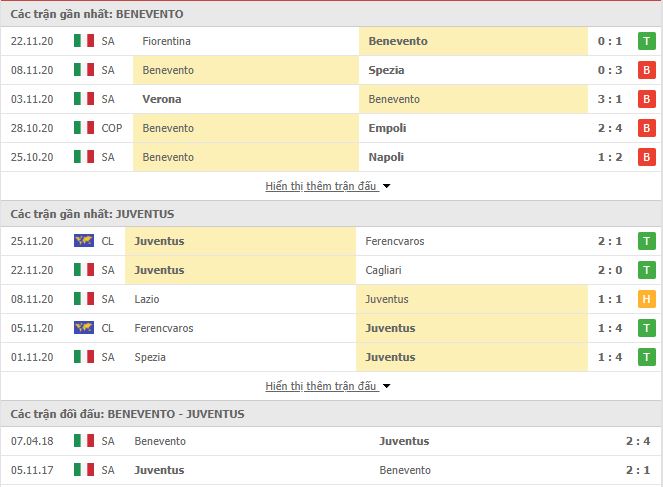
Task: Click Italy flag in Verona vs Benevento row
Action: click(x=84, y=99)
